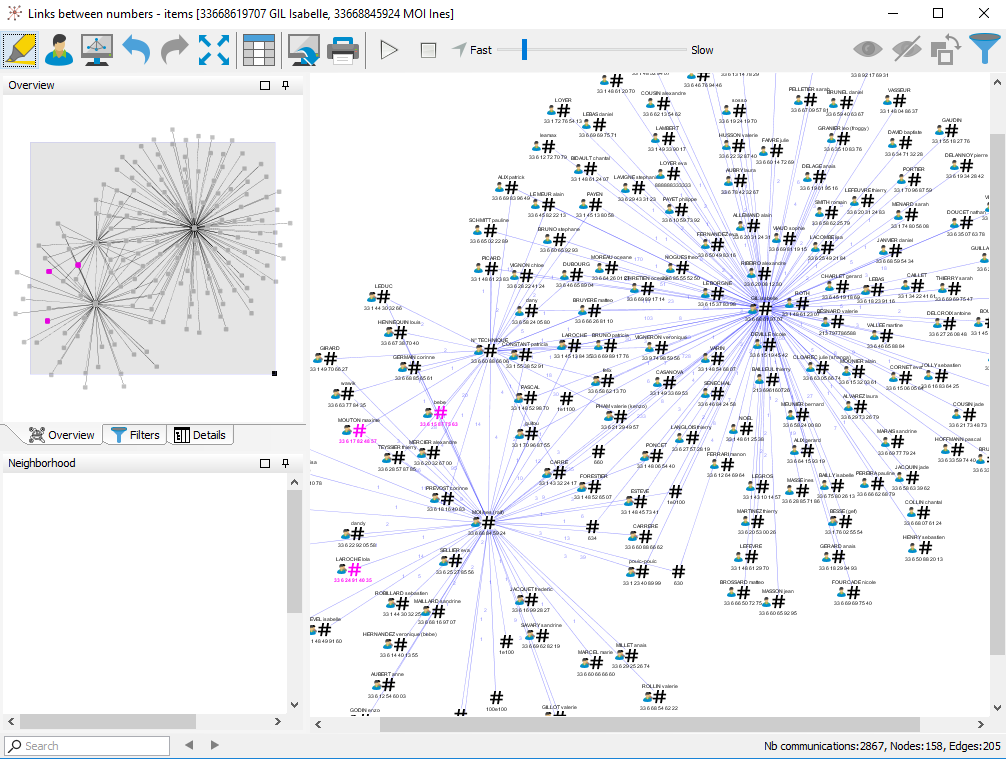This screenshot has height=759, width=1006.
Task: Open the network graph monitor icon
Action: click(x=97, y=50)
